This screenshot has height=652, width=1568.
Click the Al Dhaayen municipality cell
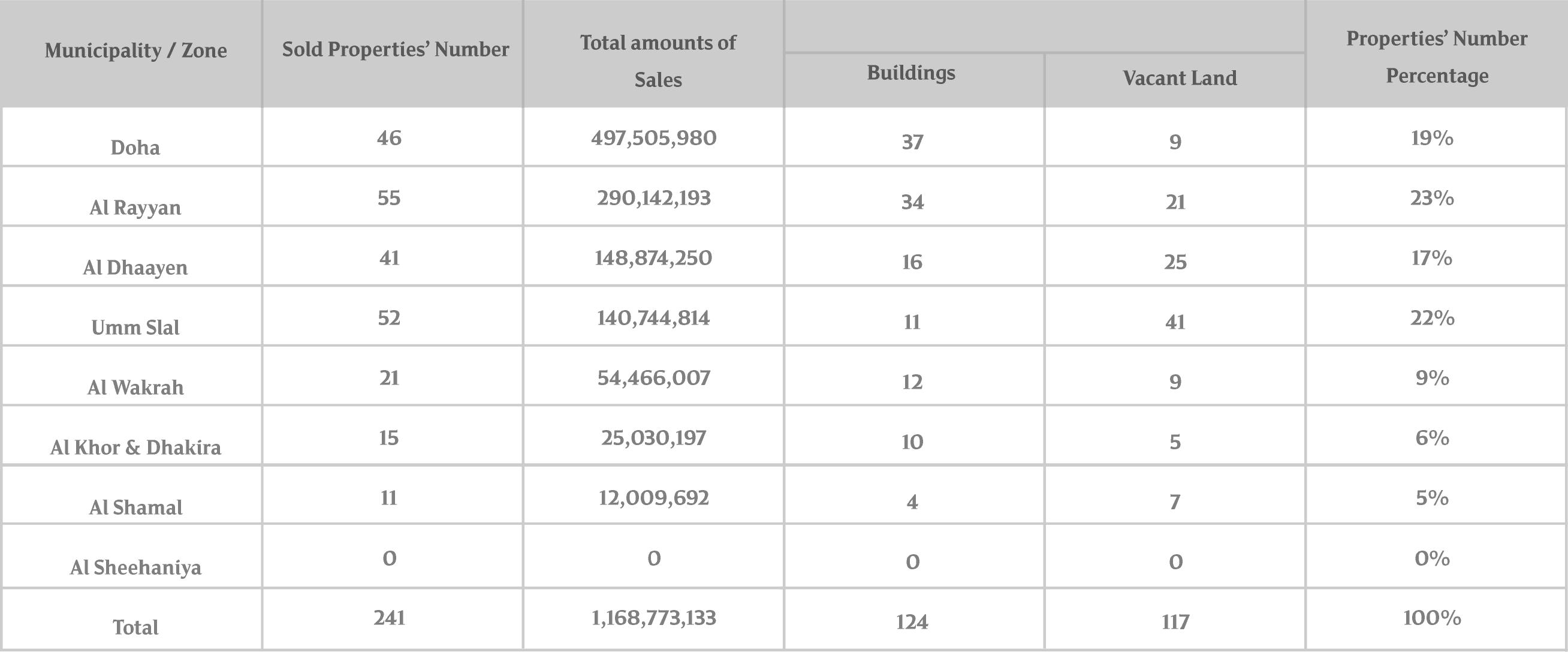[x=135, y=268]
